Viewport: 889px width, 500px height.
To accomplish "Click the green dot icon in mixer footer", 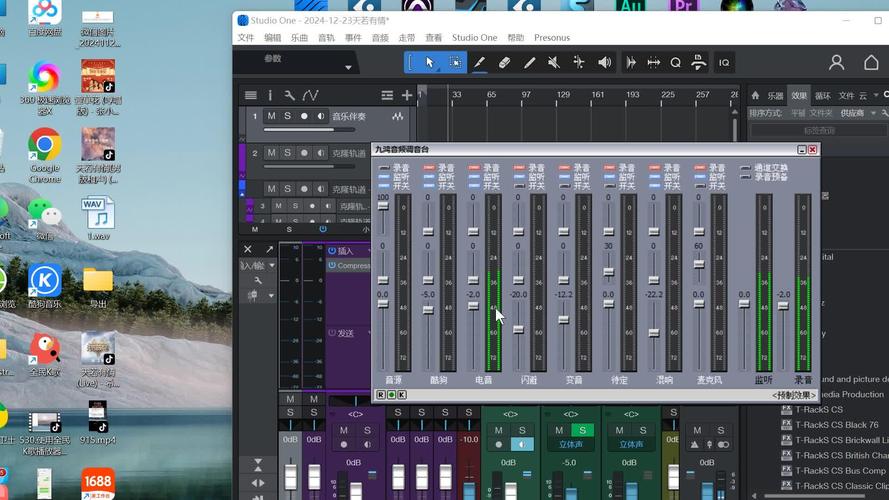I will point(391,395).
